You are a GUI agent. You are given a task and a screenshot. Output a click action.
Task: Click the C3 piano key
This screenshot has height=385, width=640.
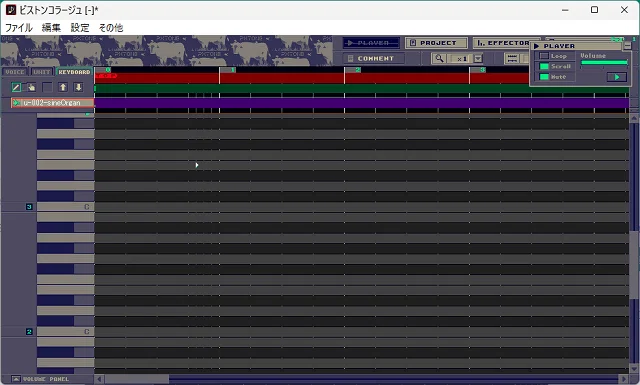[66, 207]
